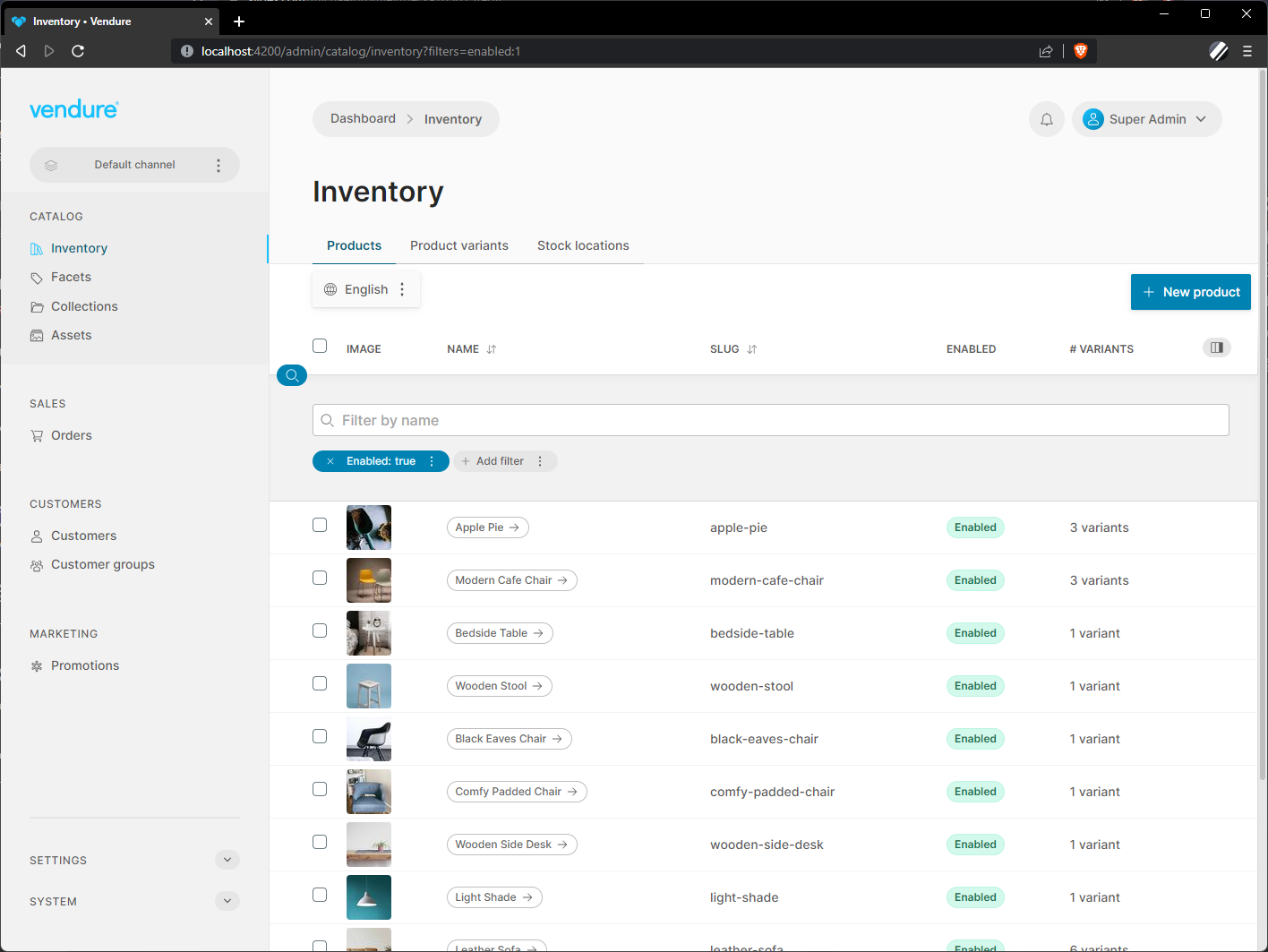The height and width of the screenshot is (952, 1268).
Task: Open the Wooden Stool product
Action: click(500, 686)
